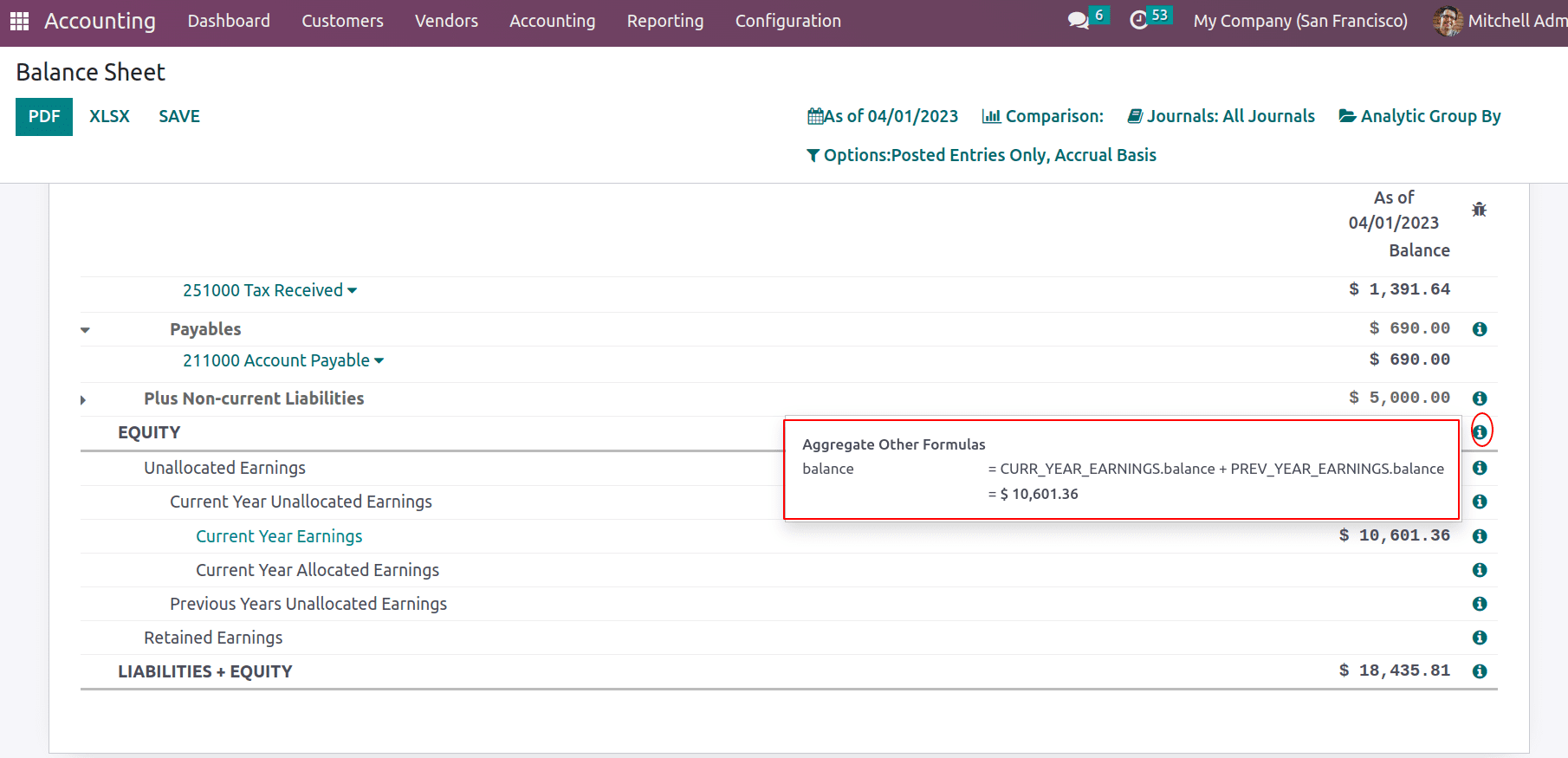Viewport: 1568px width, 758px height.
Task: Export the report with the PDF button
Action: click(44, 117)
